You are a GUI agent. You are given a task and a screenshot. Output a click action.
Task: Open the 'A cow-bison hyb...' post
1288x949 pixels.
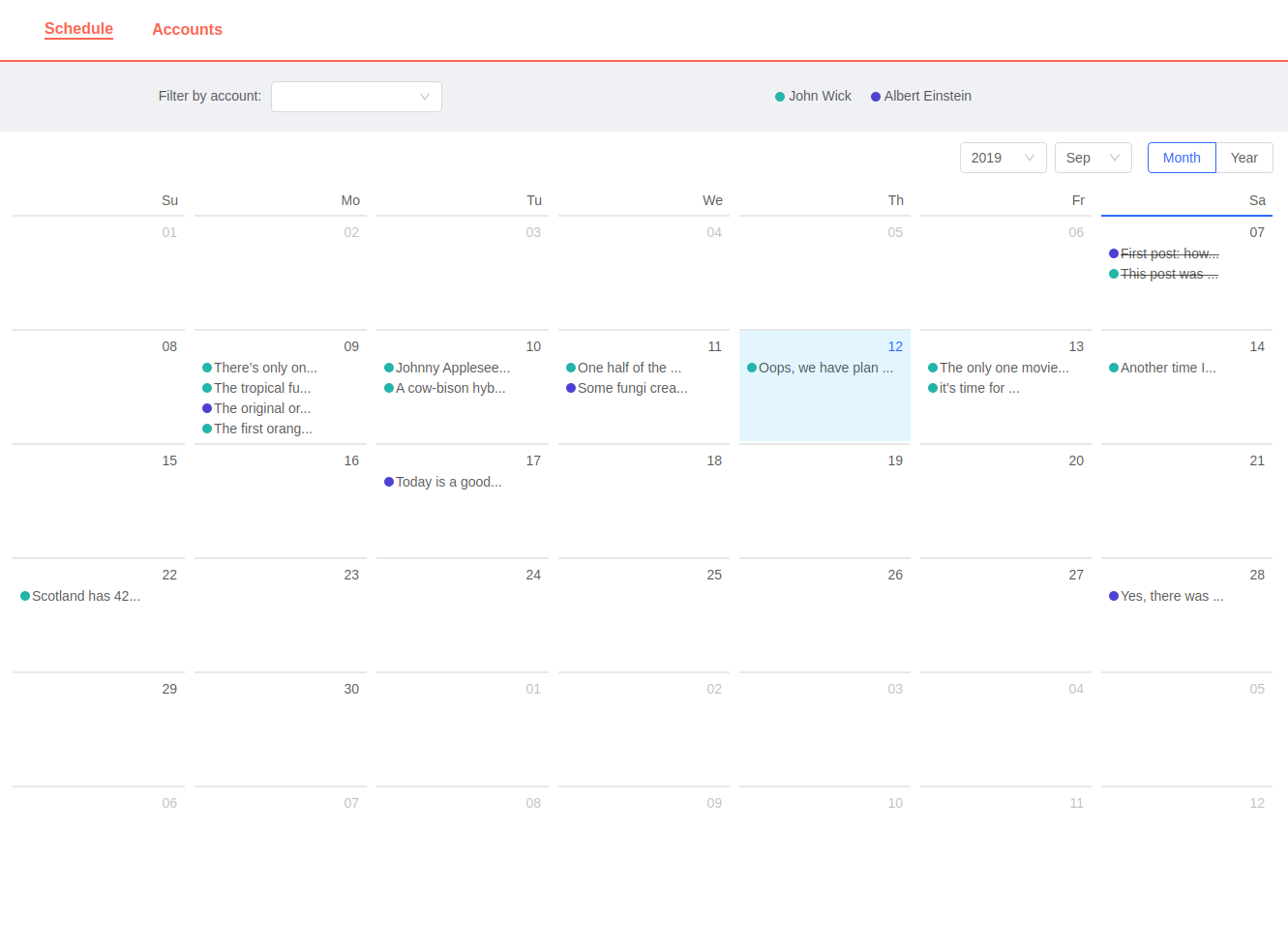(x=444, y=388)
